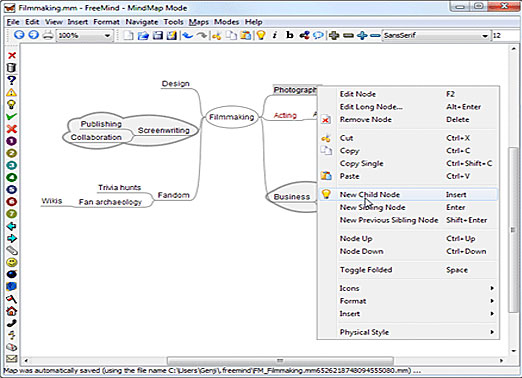
Task: Add the left-pointing arrow icon from sidebar
Action: (x=12, y=226)
